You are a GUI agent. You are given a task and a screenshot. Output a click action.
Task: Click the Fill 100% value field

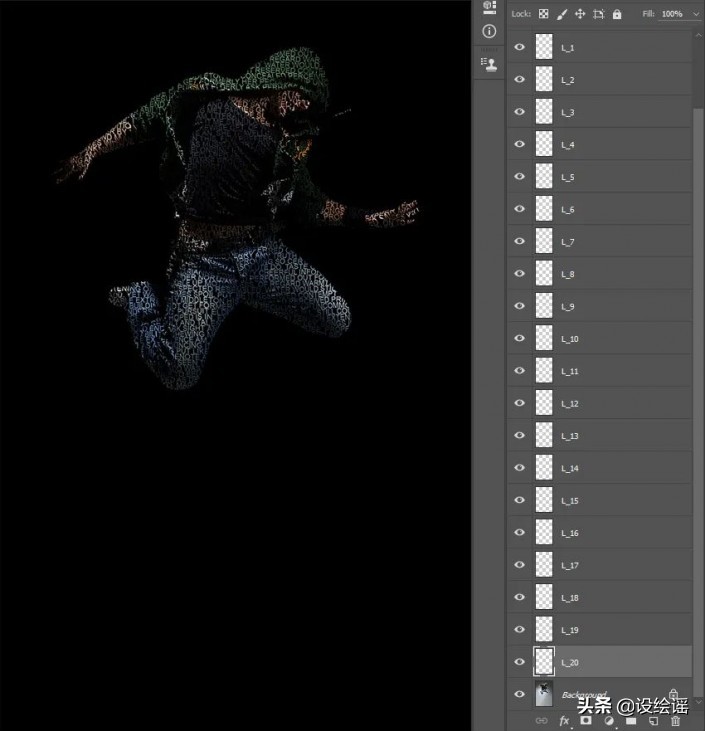pyautogui.click(x=672, y=14)
